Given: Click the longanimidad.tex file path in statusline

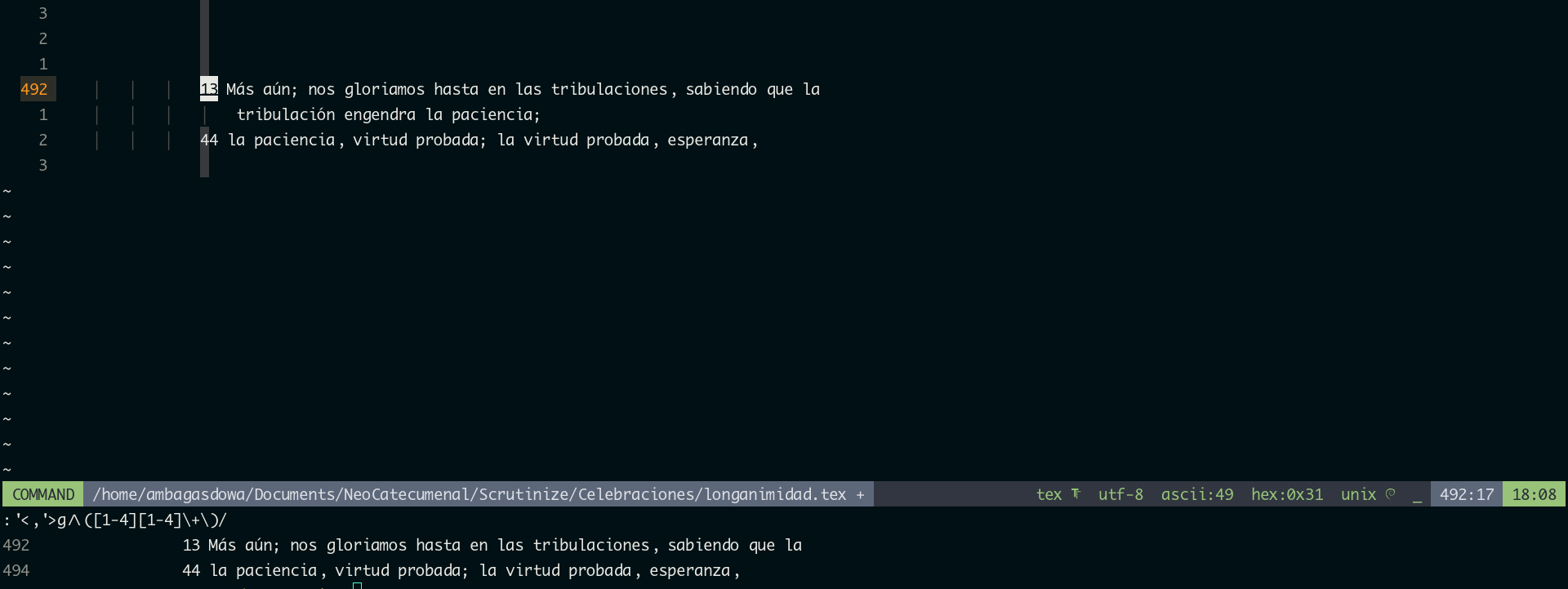Looking at the screenshot, I should (x=469, y=494).
